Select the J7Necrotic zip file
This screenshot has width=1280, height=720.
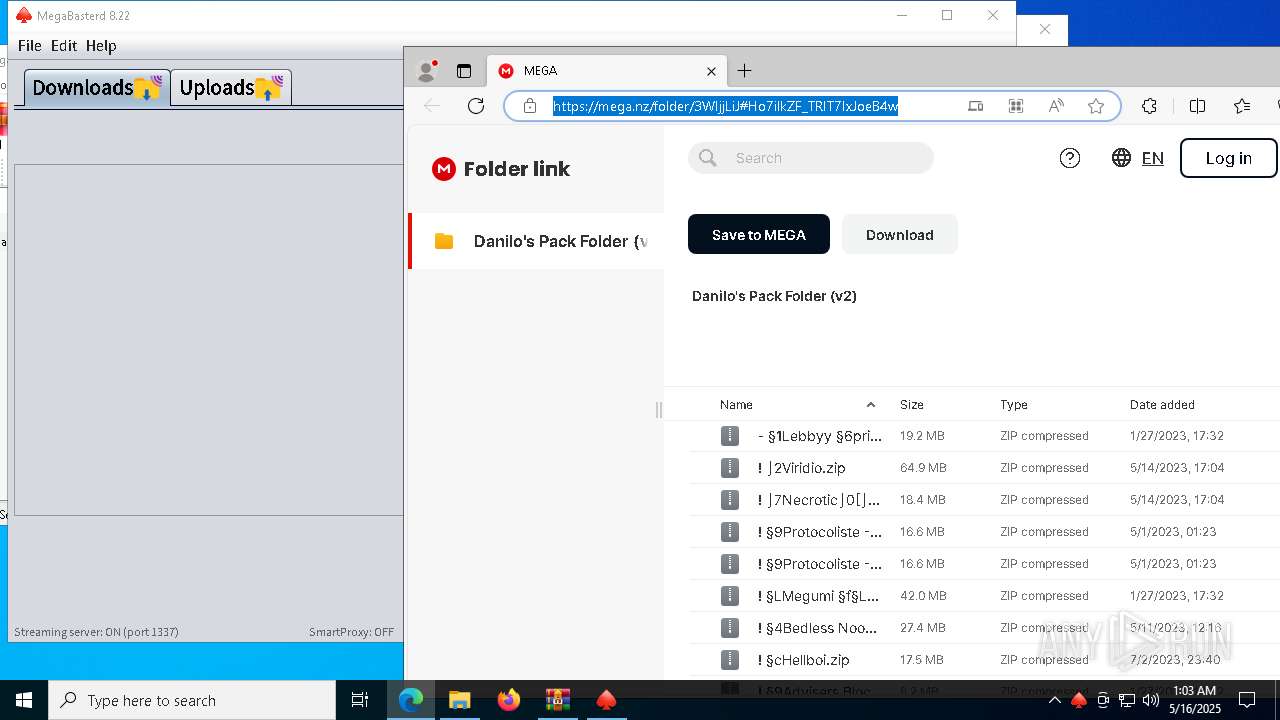pos(984,500)
